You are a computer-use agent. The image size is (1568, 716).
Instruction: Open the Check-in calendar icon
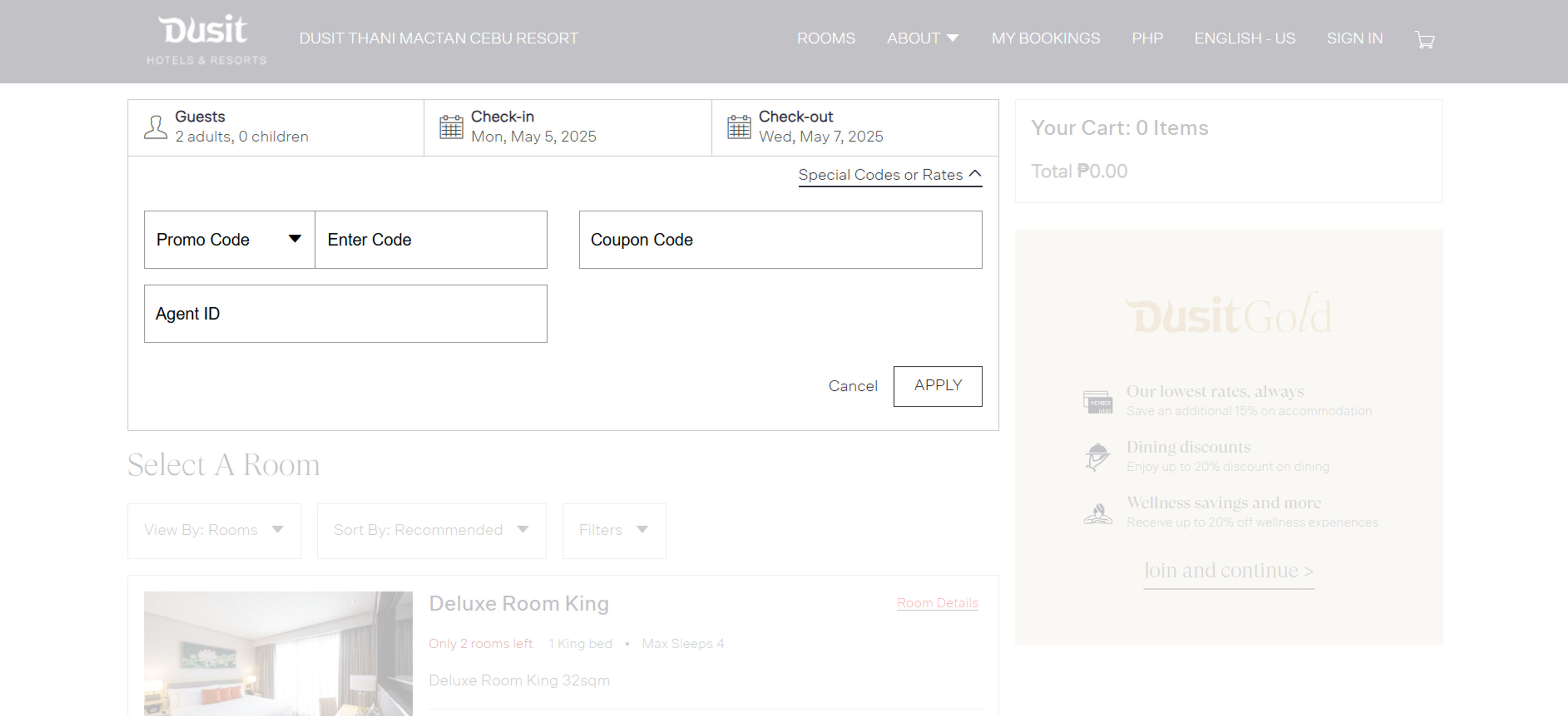[451, 127]
